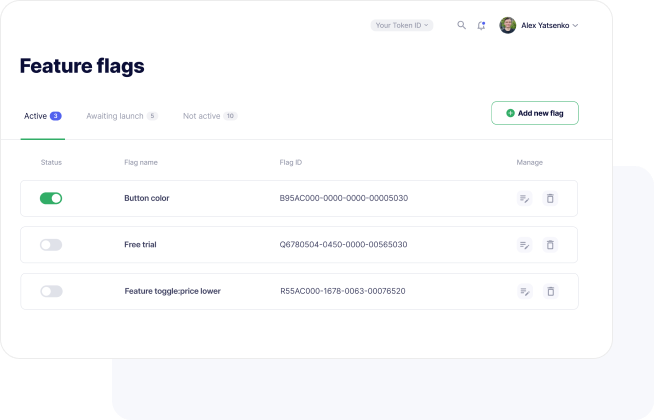Enable the Free trial toggle
Screen dimensions: 654x420
(x=51, y=245)
